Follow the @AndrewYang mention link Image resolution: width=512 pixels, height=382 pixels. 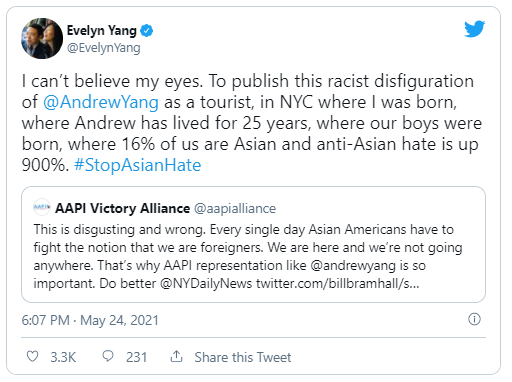tap(101, 102)
